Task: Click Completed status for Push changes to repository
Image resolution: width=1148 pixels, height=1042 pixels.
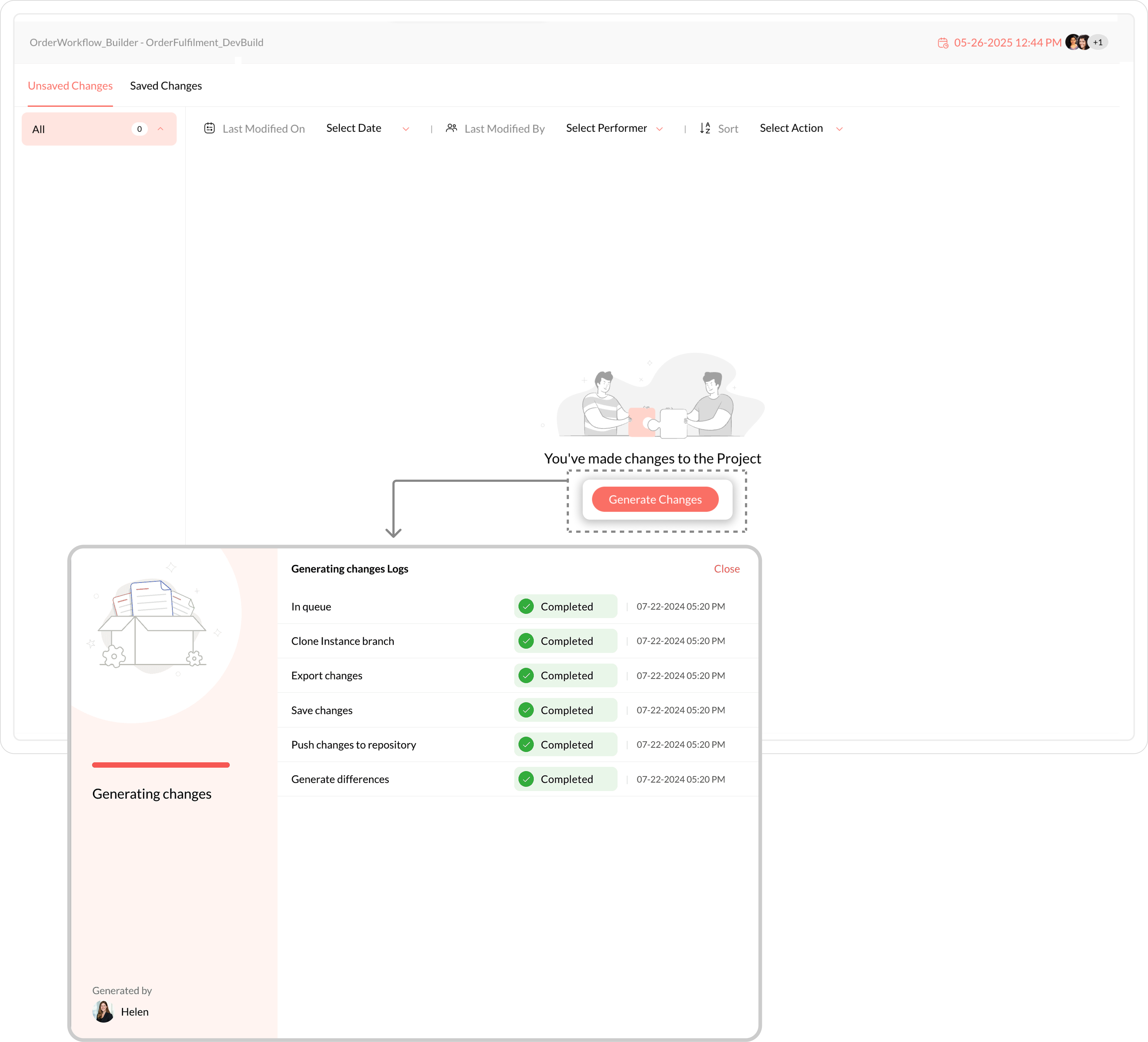Action: click(x=566, y=745)
